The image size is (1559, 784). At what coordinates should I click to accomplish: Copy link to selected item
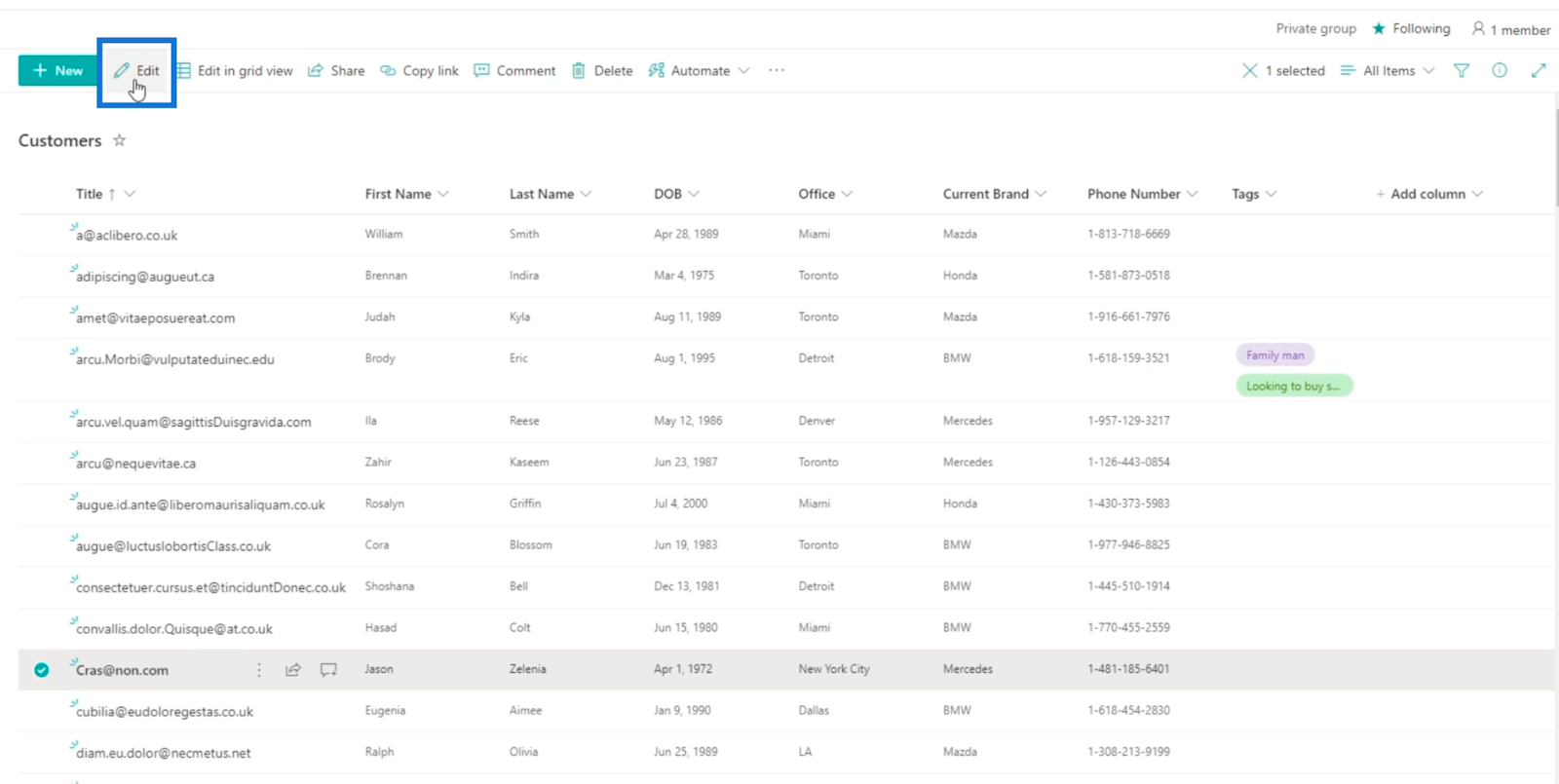[420, 70]
